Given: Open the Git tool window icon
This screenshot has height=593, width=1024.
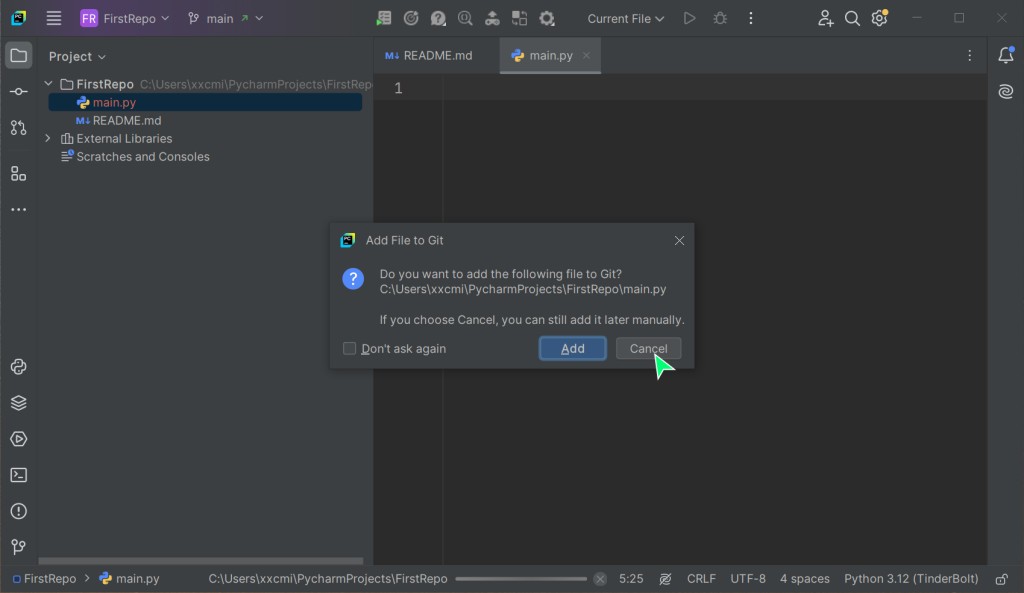Looking at the screenshot, I should [x=18, y=547].
